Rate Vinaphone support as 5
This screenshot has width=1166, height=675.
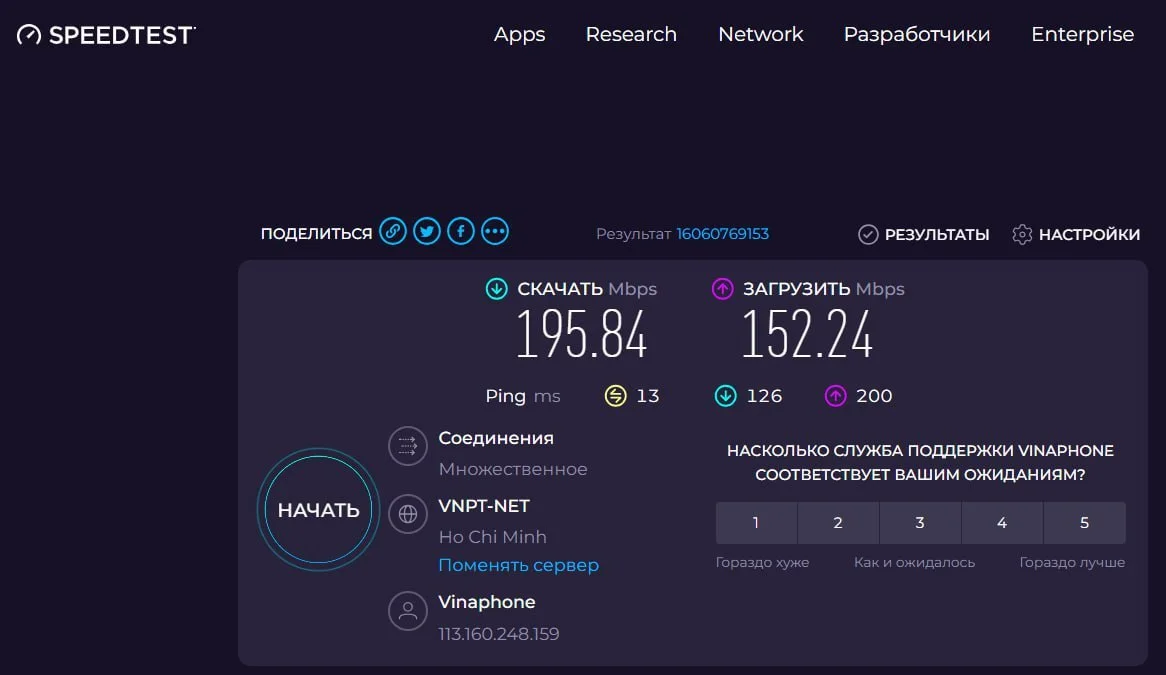[1084, 523]
